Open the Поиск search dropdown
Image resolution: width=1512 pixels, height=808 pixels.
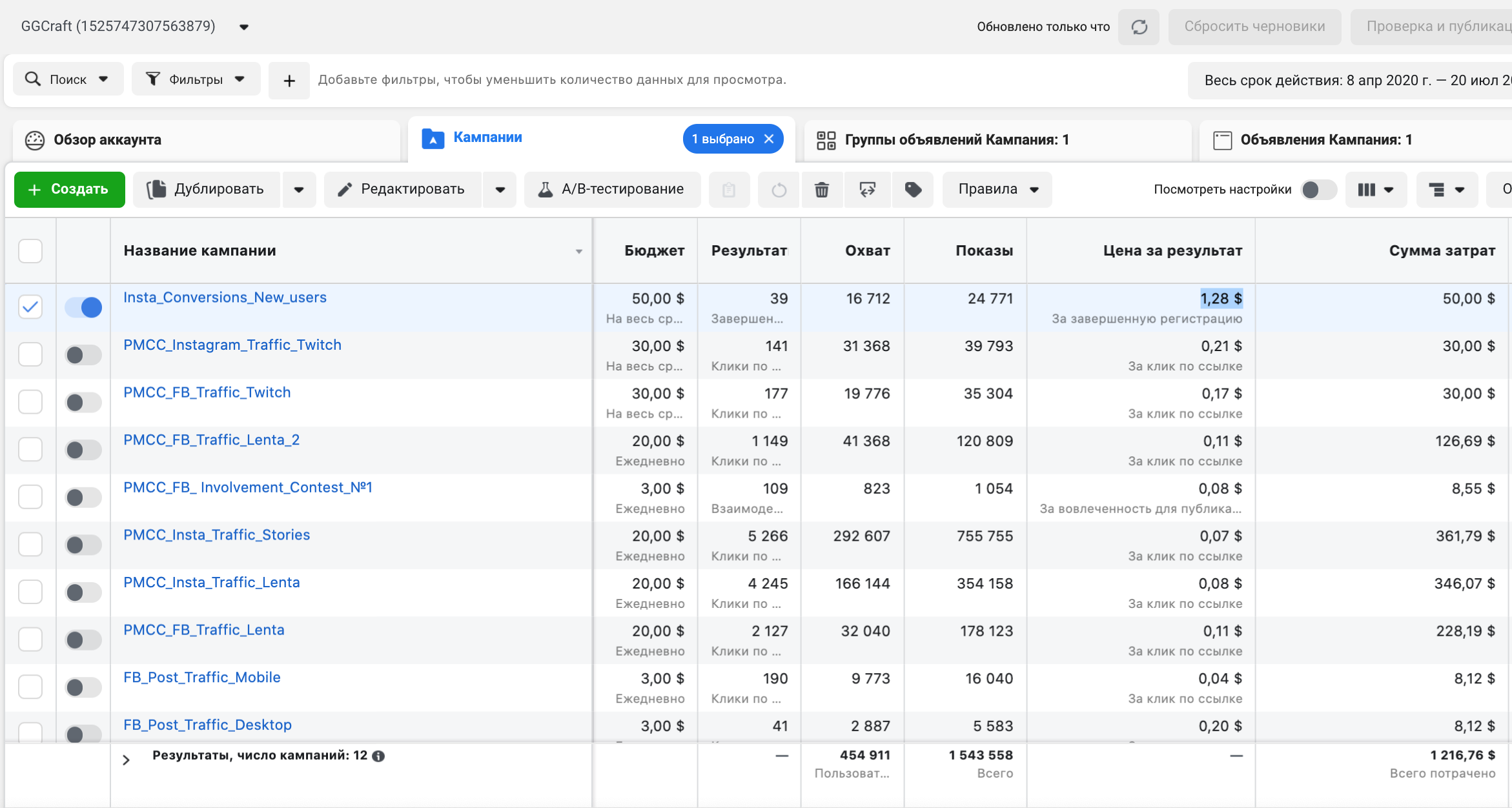[68, 79]
